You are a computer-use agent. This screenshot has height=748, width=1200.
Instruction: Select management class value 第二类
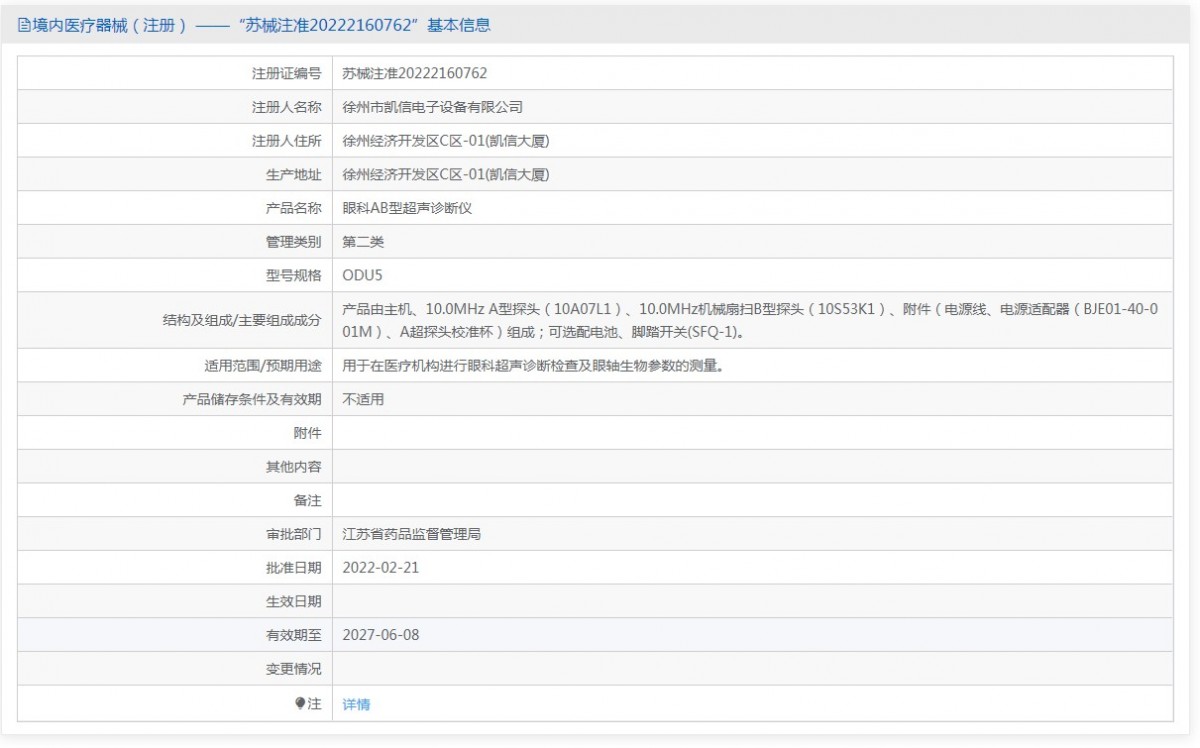[x=363, y=242]
